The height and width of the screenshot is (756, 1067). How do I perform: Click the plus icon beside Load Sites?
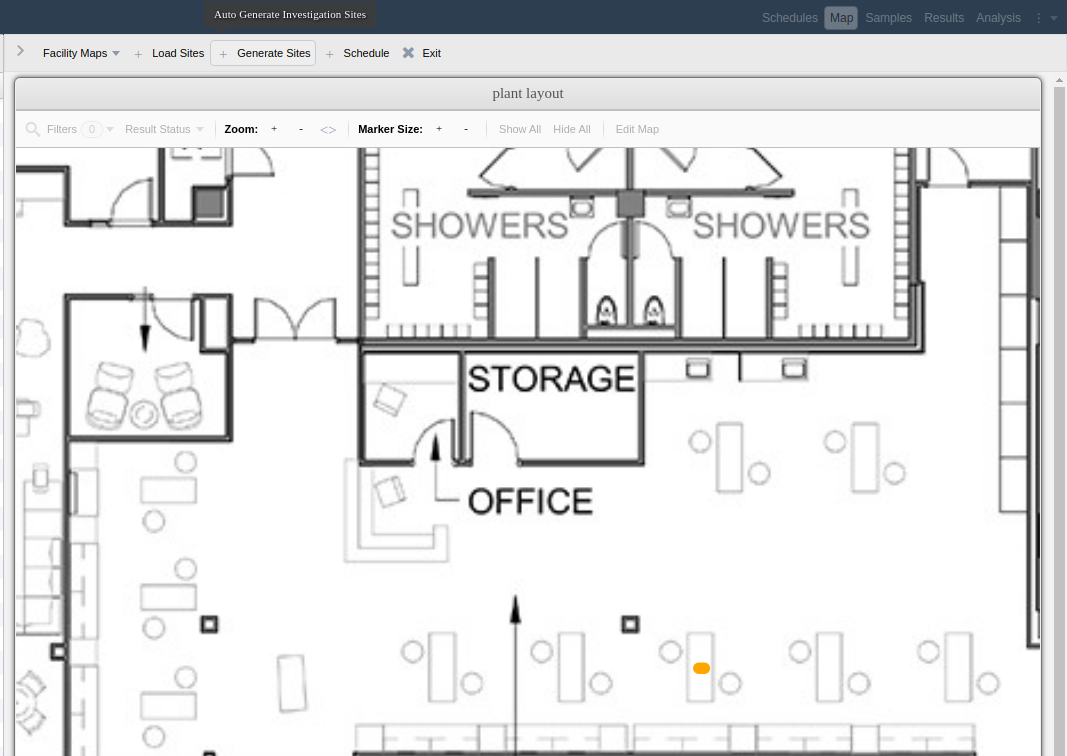[138, 54]
